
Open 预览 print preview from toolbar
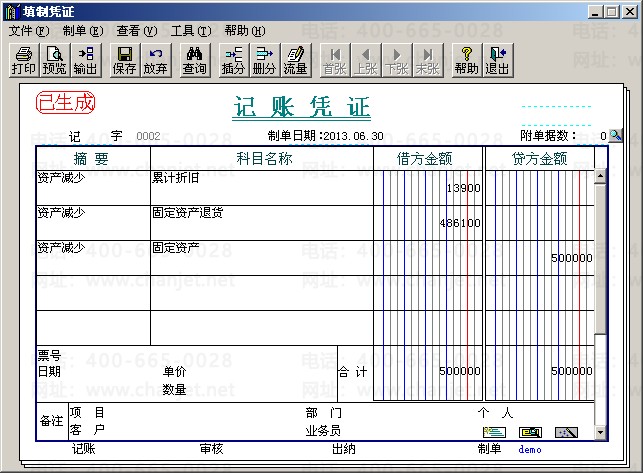coord(54,60)
